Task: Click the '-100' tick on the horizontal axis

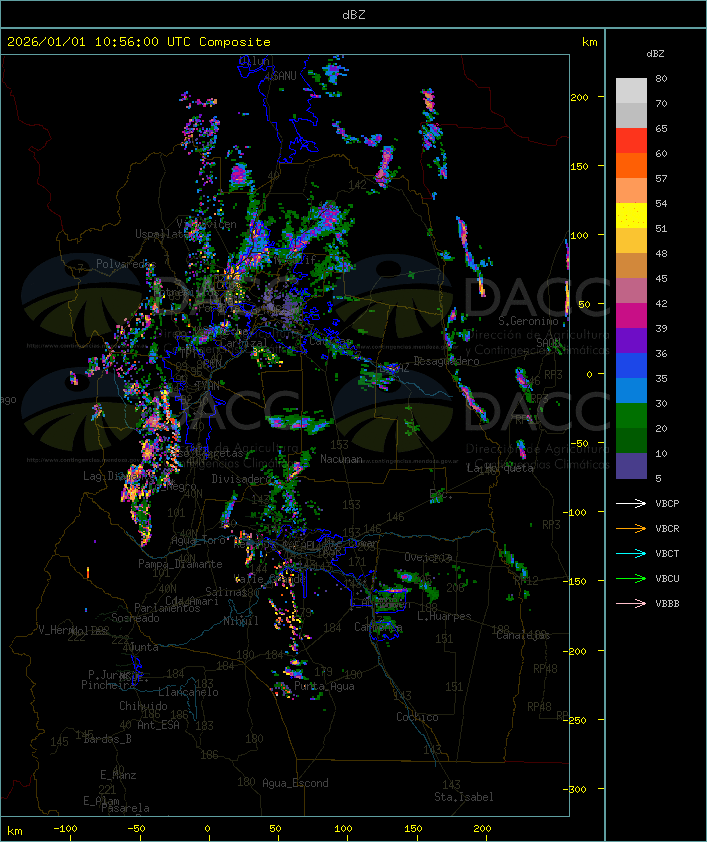Action: click(65, 829)
